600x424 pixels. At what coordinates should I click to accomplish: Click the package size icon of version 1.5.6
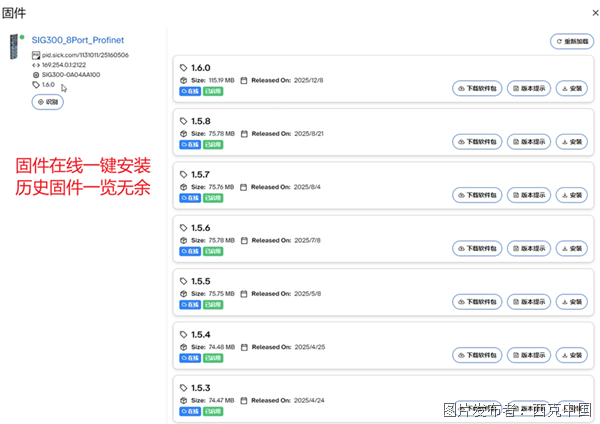click(x=183, y=240)
